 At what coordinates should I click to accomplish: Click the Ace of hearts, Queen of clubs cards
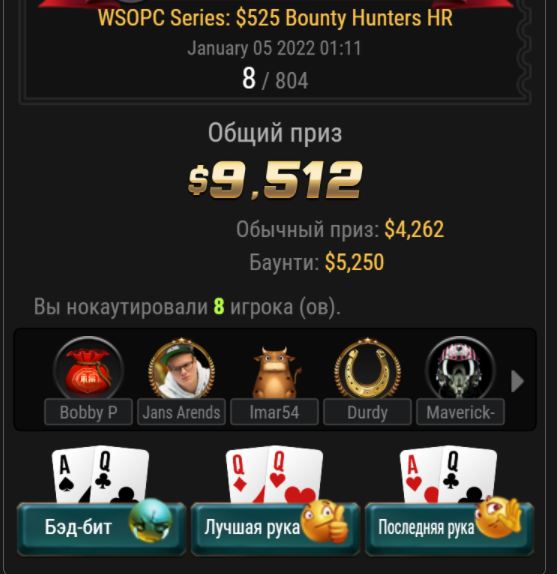pos(448,474)
